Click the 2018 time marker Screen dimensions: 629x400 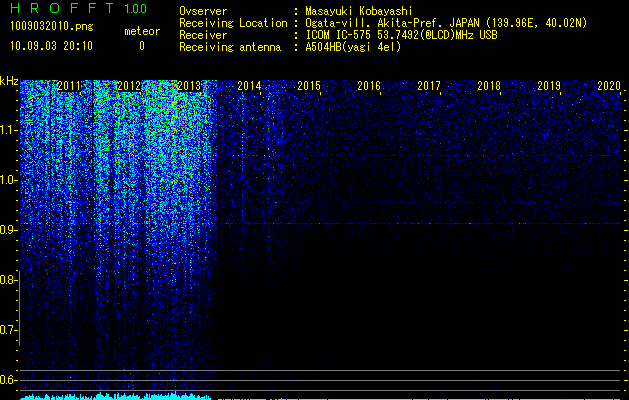[x=489, y=86]
